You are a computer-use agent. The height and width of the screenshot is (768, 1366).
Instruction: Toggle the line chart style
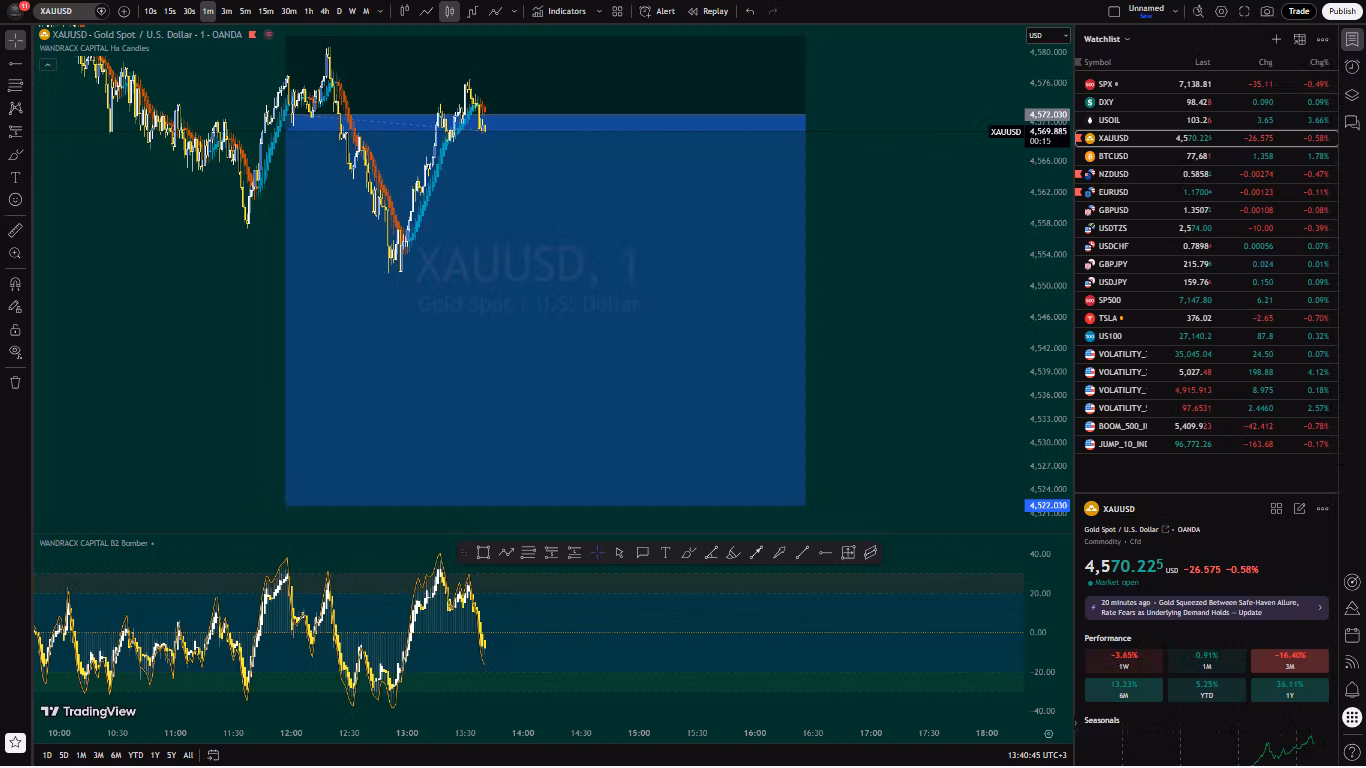[427, 11]
